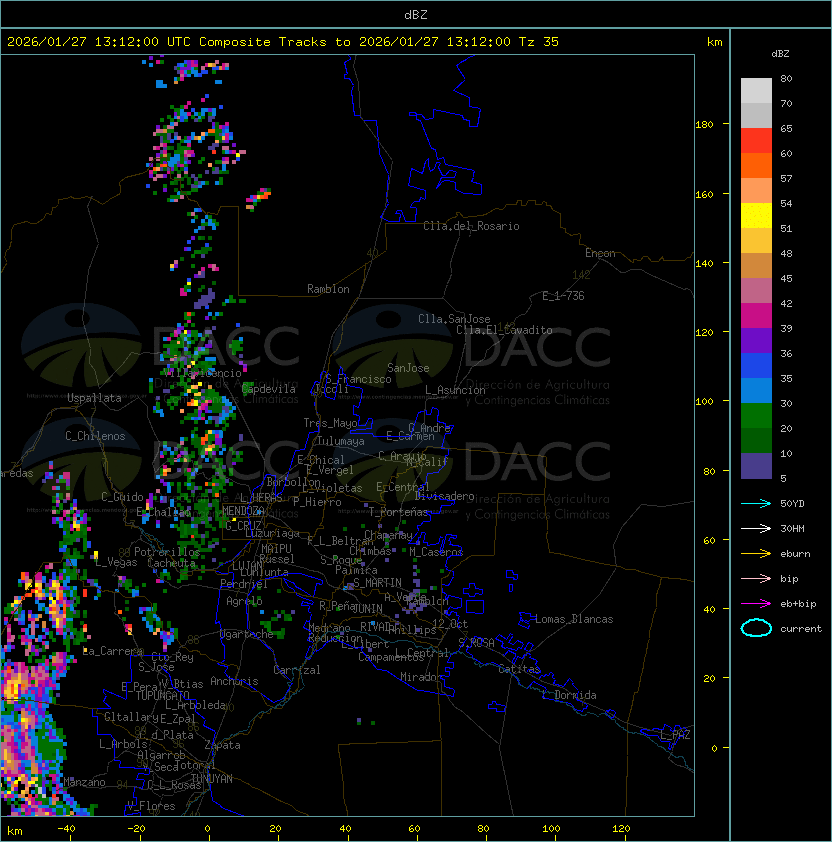Click the Clla.del_Rosario label

471,227
